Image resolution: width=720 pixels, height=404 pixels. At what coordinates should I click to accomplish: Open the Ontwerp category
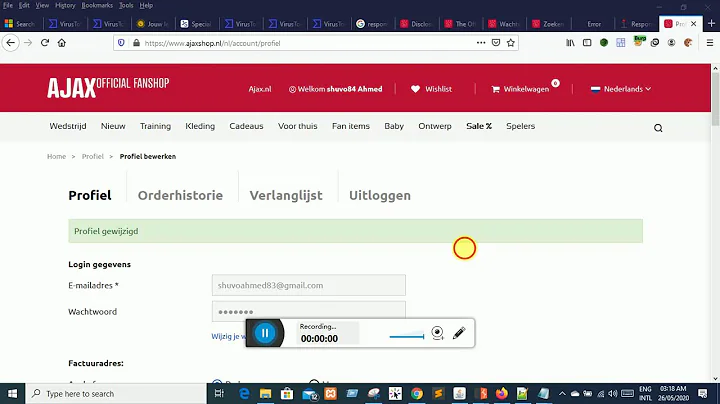[x=434, y=126]
